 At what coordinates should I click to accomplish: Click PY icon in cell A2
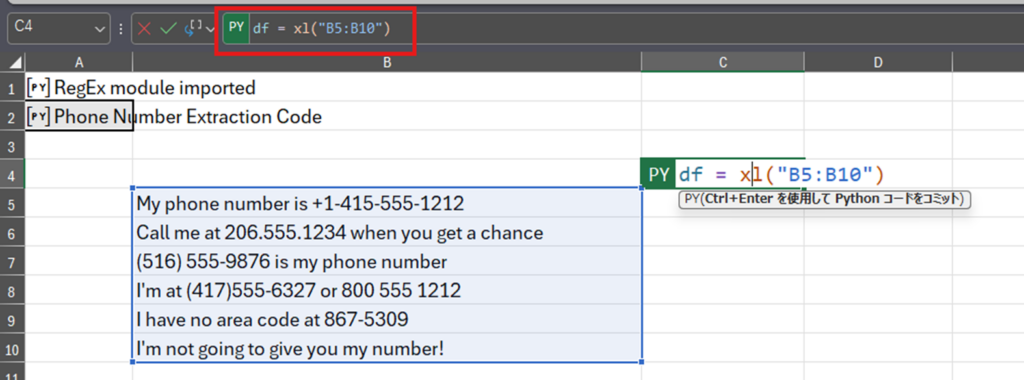tap(39, 116)
